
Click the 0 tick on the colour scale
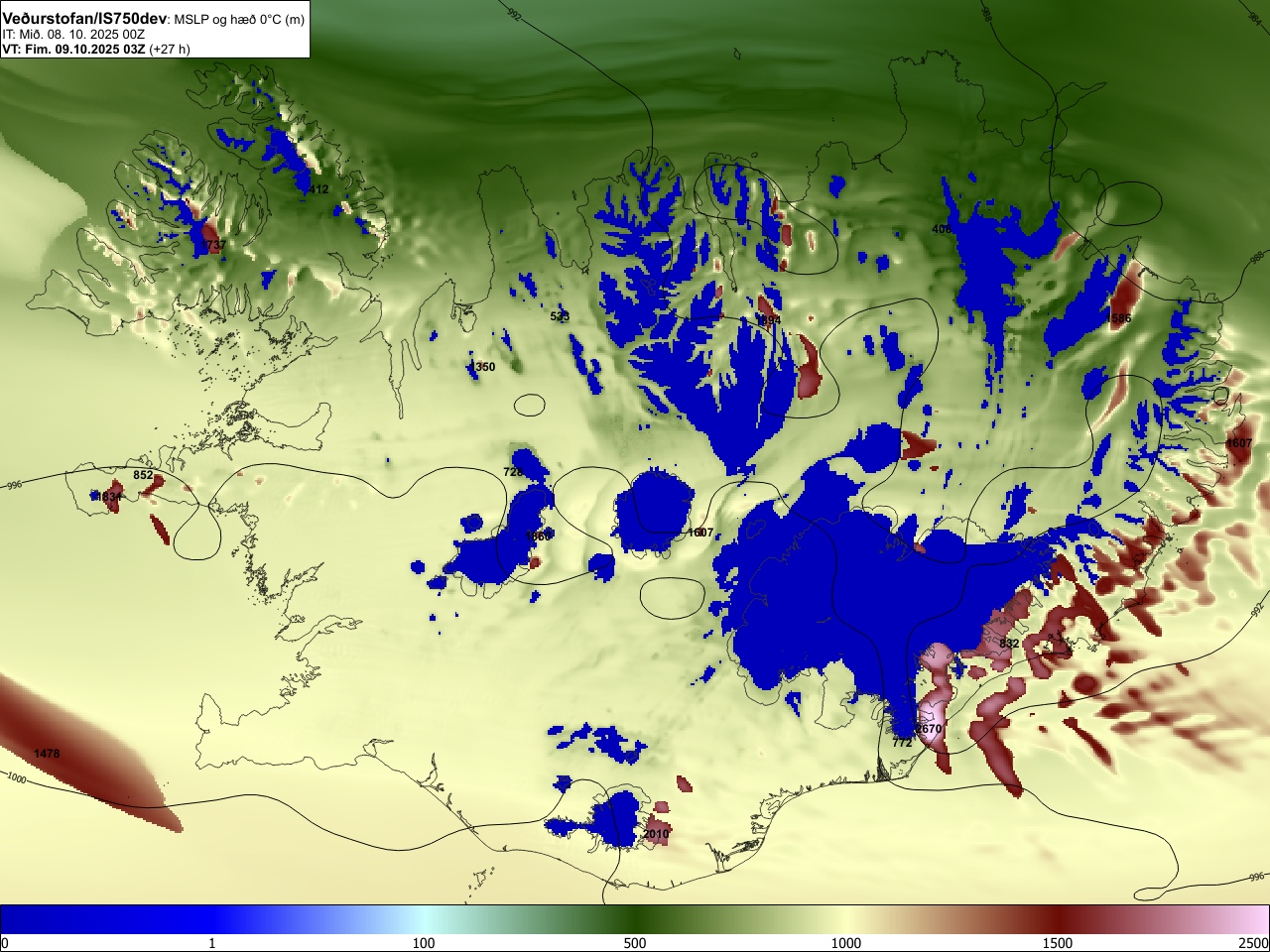[x=5, y=943]
